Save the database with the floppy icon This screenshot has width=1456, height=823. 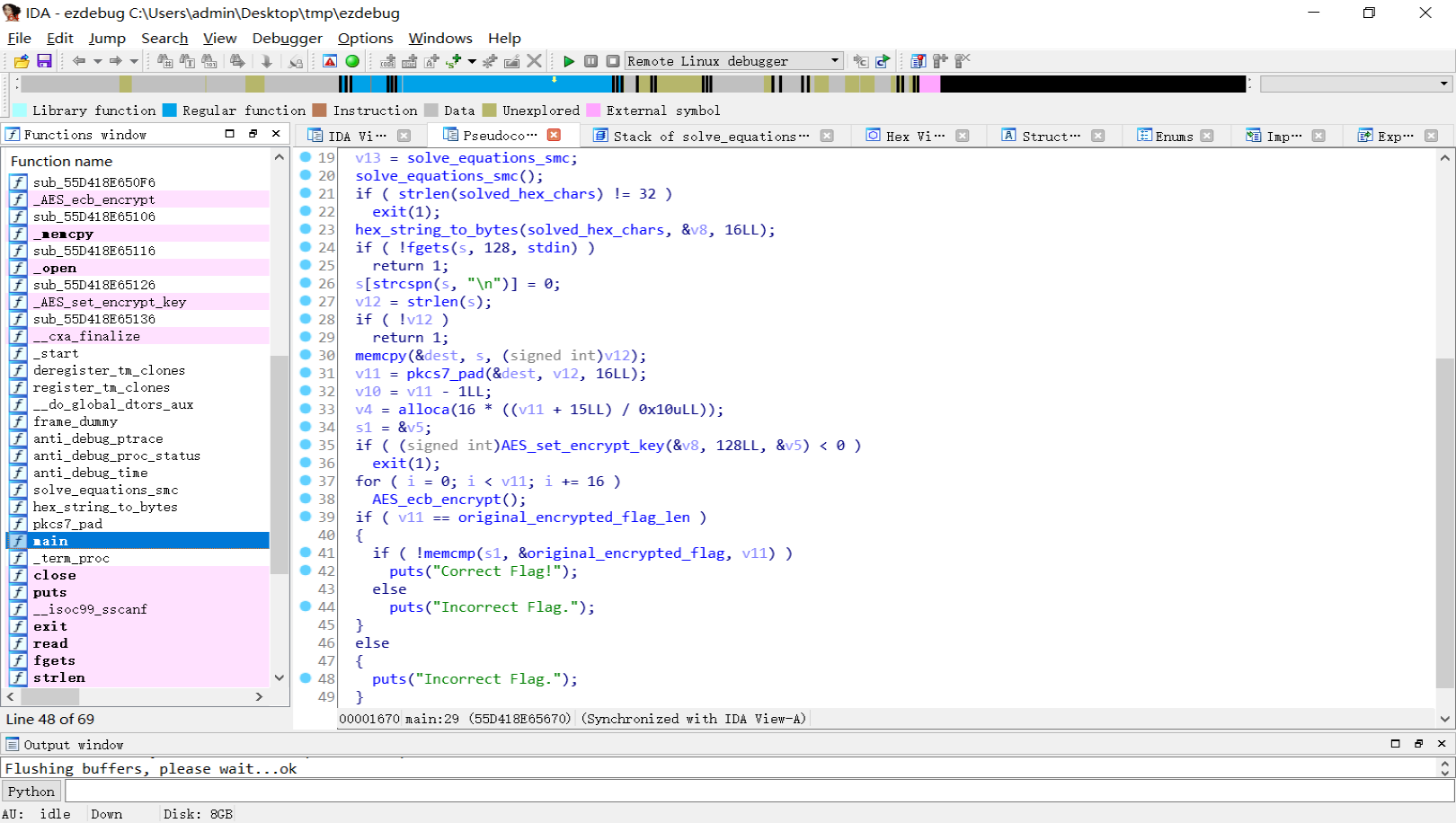(x=44, y=61)
